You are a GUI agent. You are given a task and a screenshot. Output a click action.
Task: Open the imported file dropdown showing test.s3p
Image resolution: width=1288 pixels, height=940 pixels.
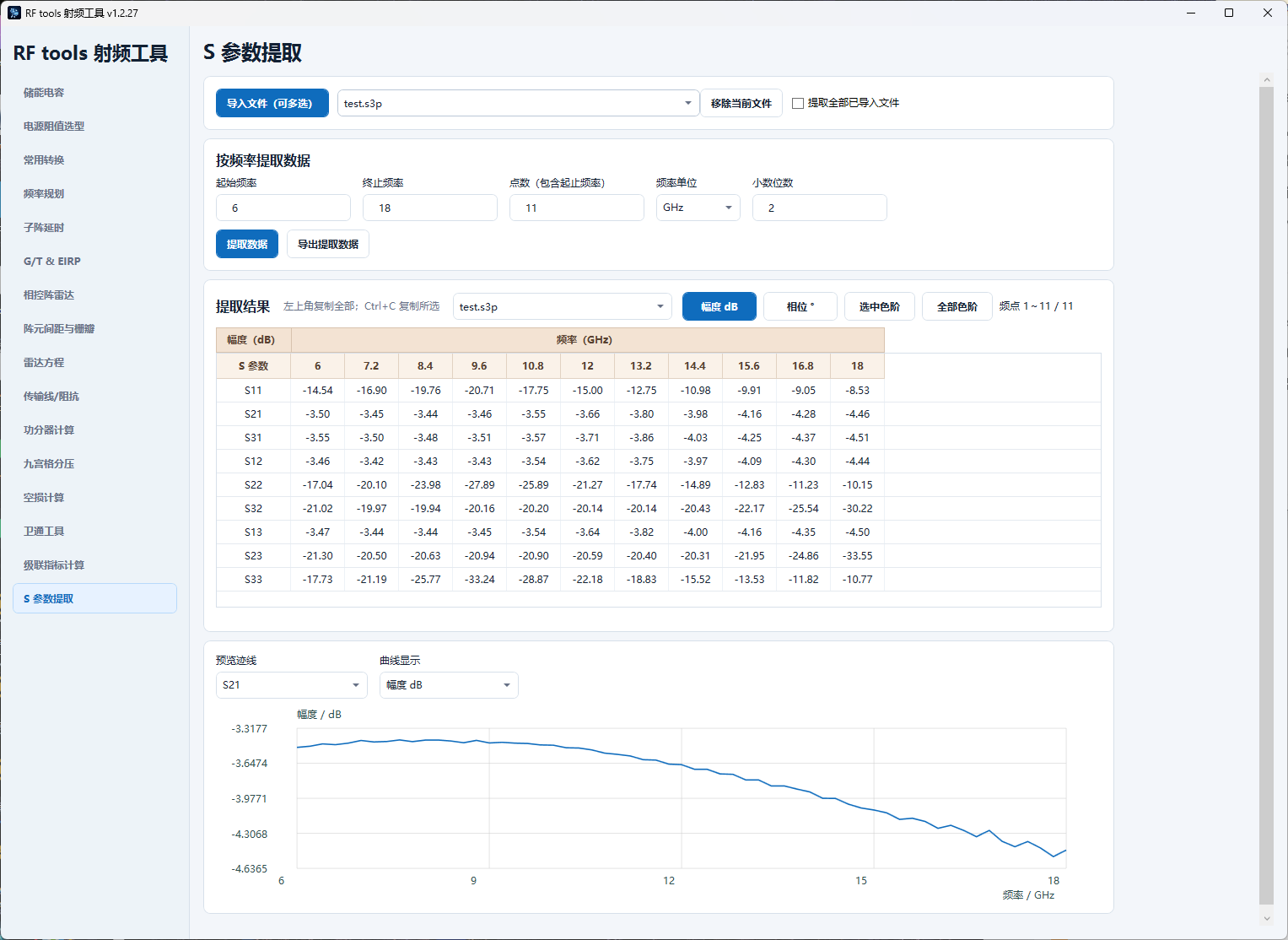coord(518,103)
